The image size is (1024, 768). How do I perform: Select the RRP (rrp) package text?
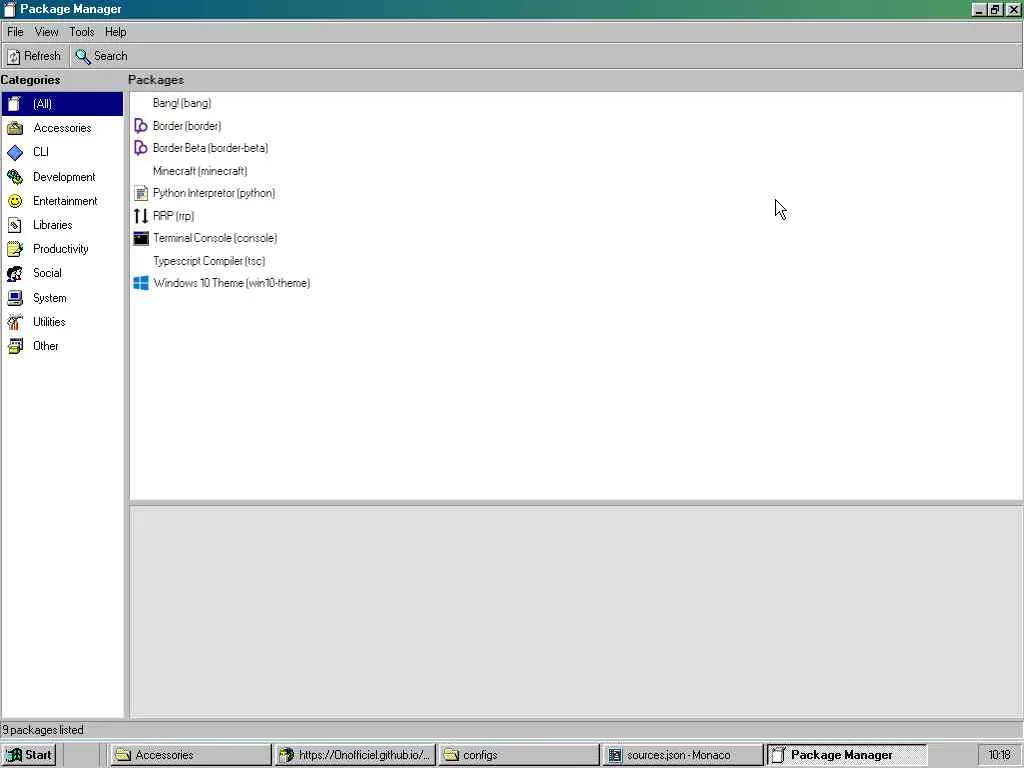(173, 216)
